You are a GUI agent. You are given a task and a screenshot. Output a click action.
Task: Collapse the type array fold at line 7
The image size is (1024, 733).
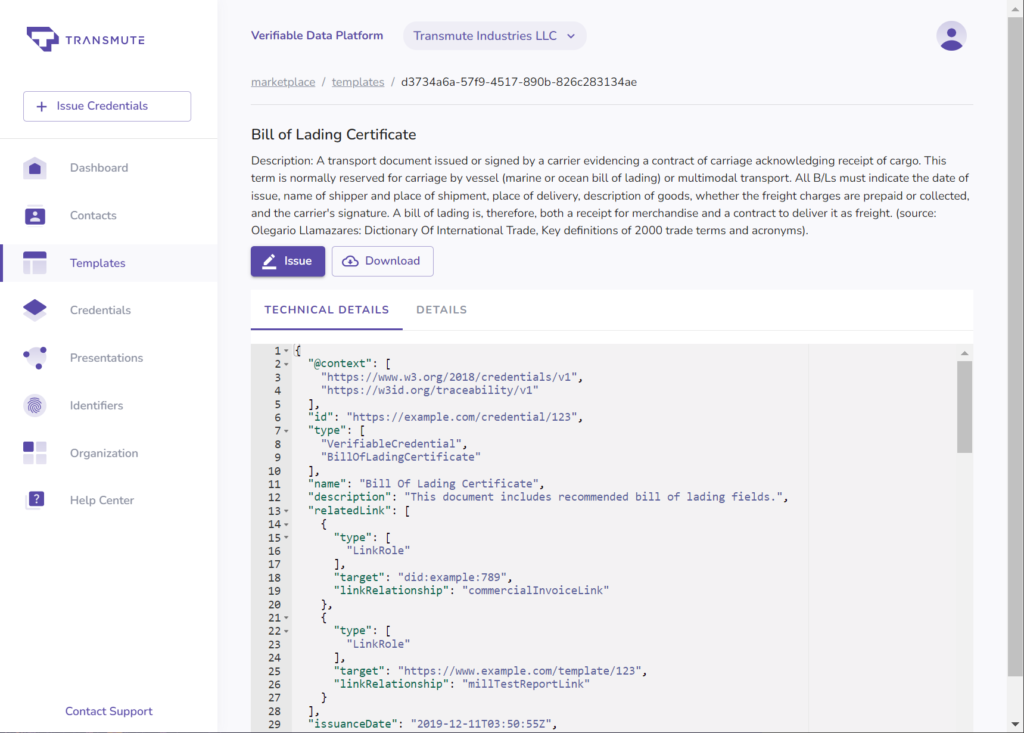286,431
